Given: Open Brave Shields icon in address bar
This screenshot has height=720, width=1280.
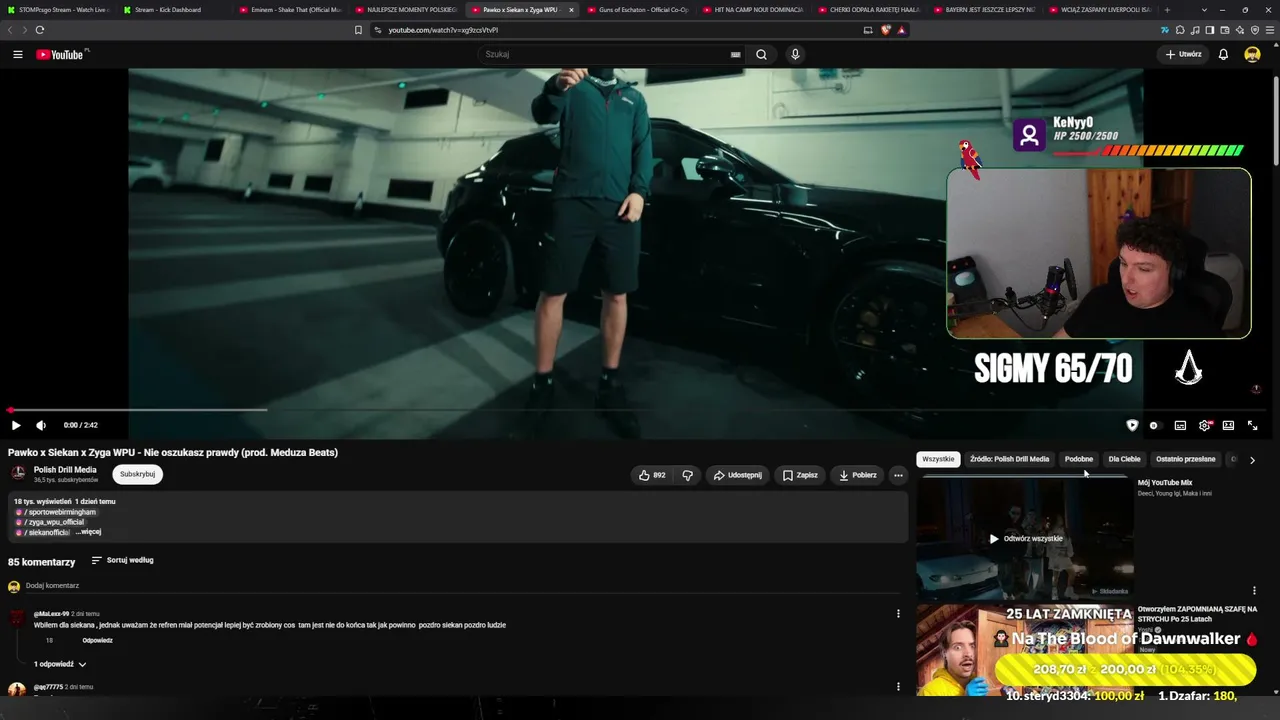Looking at the screenshot, I should [886, 30].
